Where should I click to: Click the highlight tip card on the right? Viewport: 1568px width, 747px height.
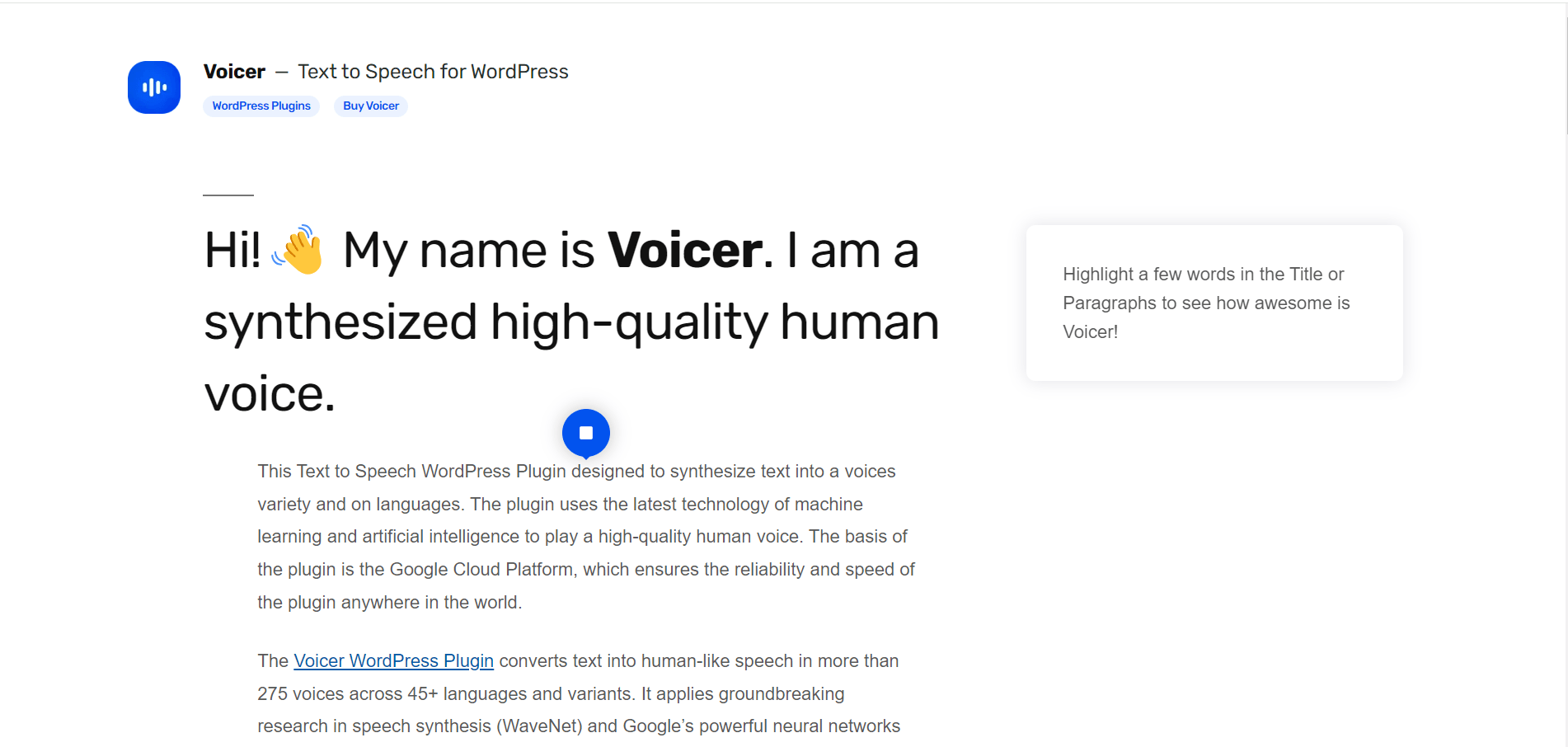tap(1214, 303)
